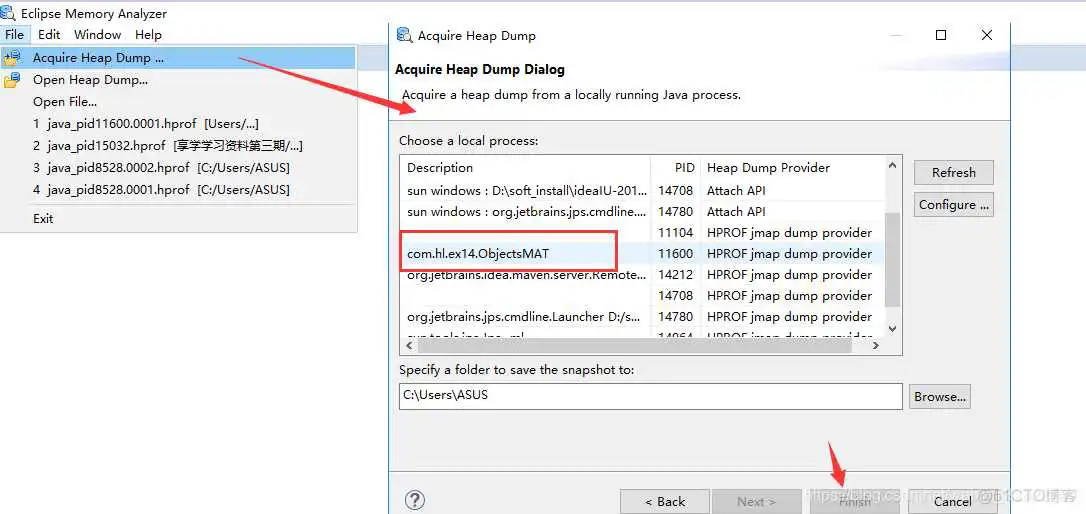Go back with the < Back button

click(x=665, y=501)
